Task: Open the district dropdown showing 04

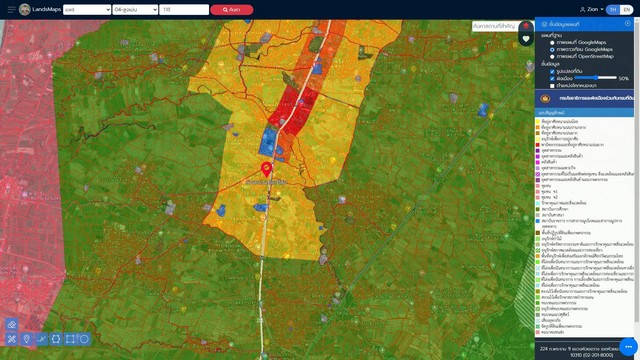Action: pyautogui.click(x=135, y=10)
